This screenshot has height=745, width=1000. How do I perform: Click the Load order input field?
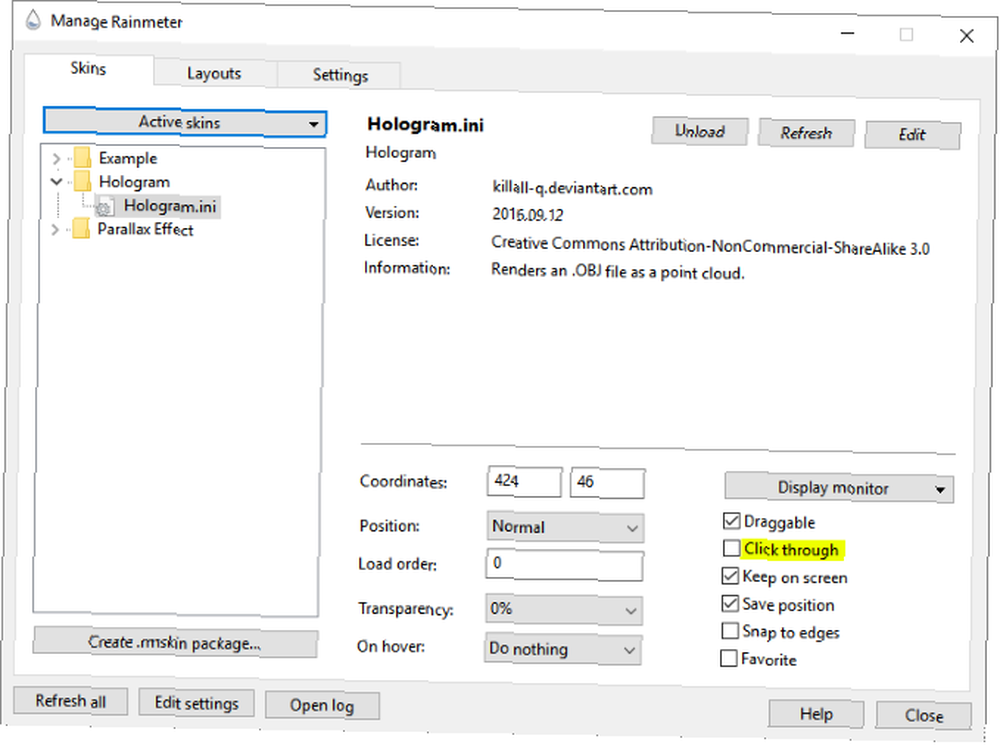pyautogui.click(x=564, y=564)
